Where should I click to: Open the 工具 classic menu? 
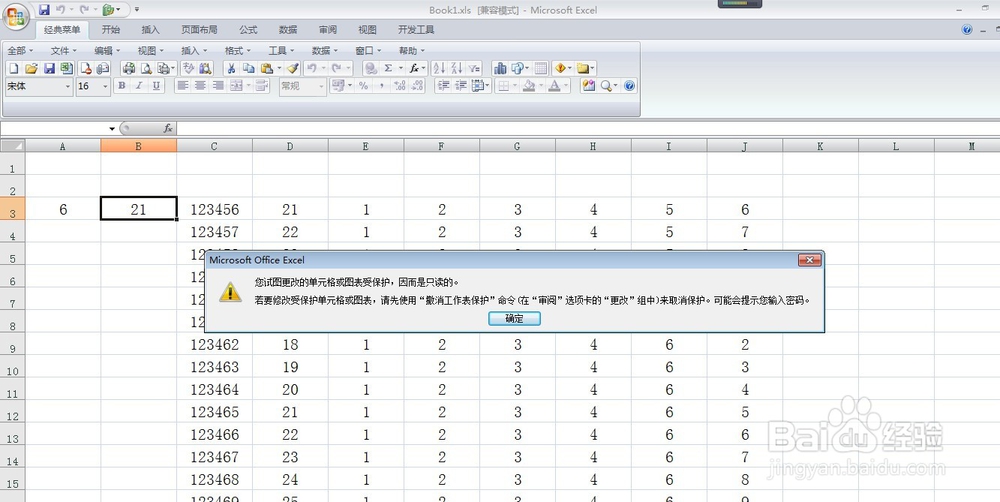click(x=281, y=50)
